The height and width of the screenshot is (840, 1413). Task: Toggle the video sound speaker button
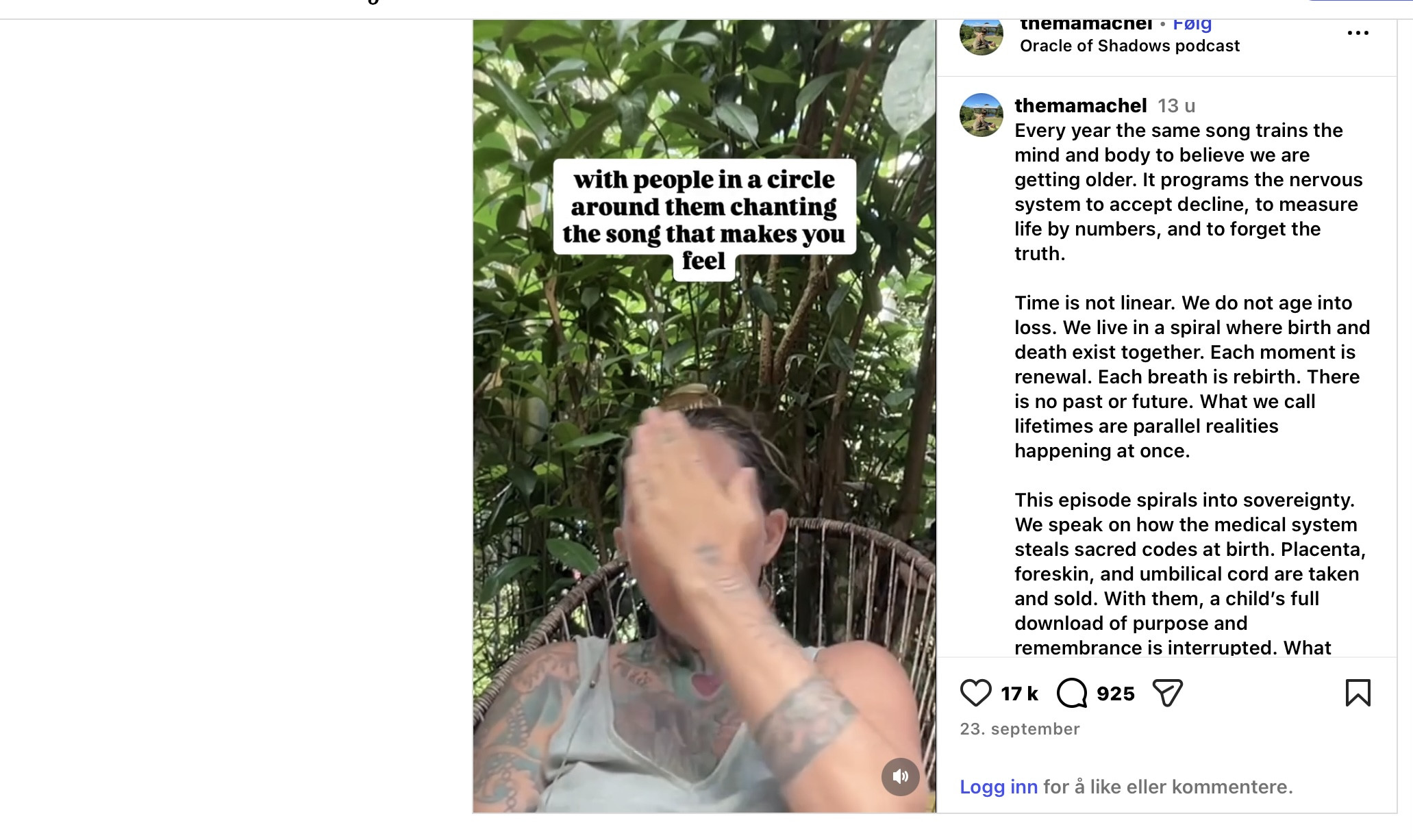click(900, 776)
